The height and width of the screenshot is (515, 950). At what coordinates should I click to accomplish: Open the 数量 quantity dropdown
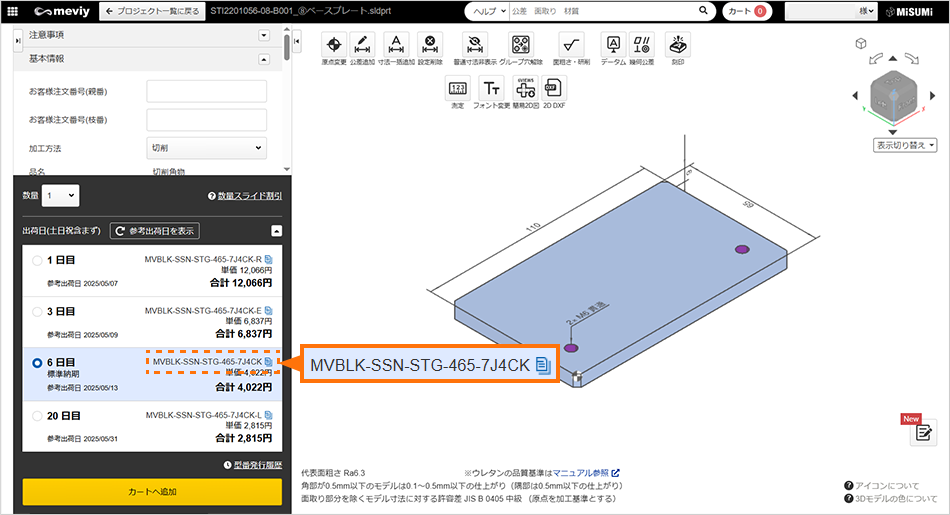[60, 196]
